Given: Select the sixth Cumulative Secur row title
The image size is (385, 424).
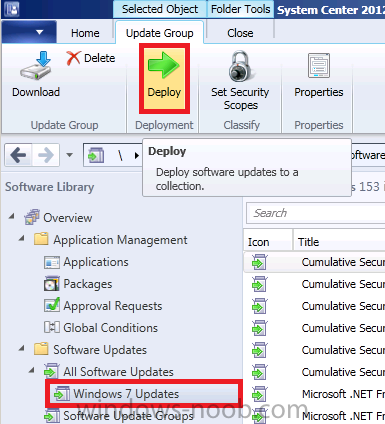Looking at the screenshot, I should click(343, 372).
